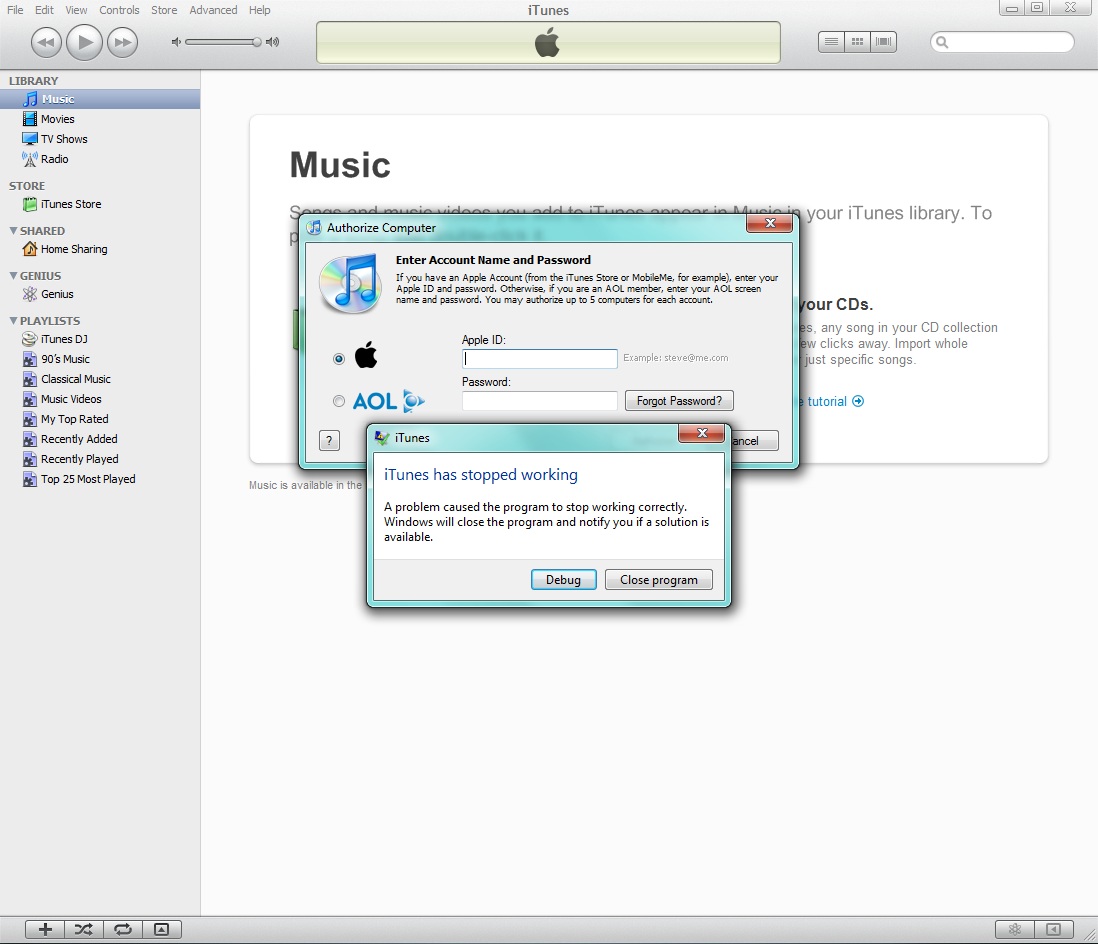Open the Controls menu

pyautogui.click(x=119, y=10)
